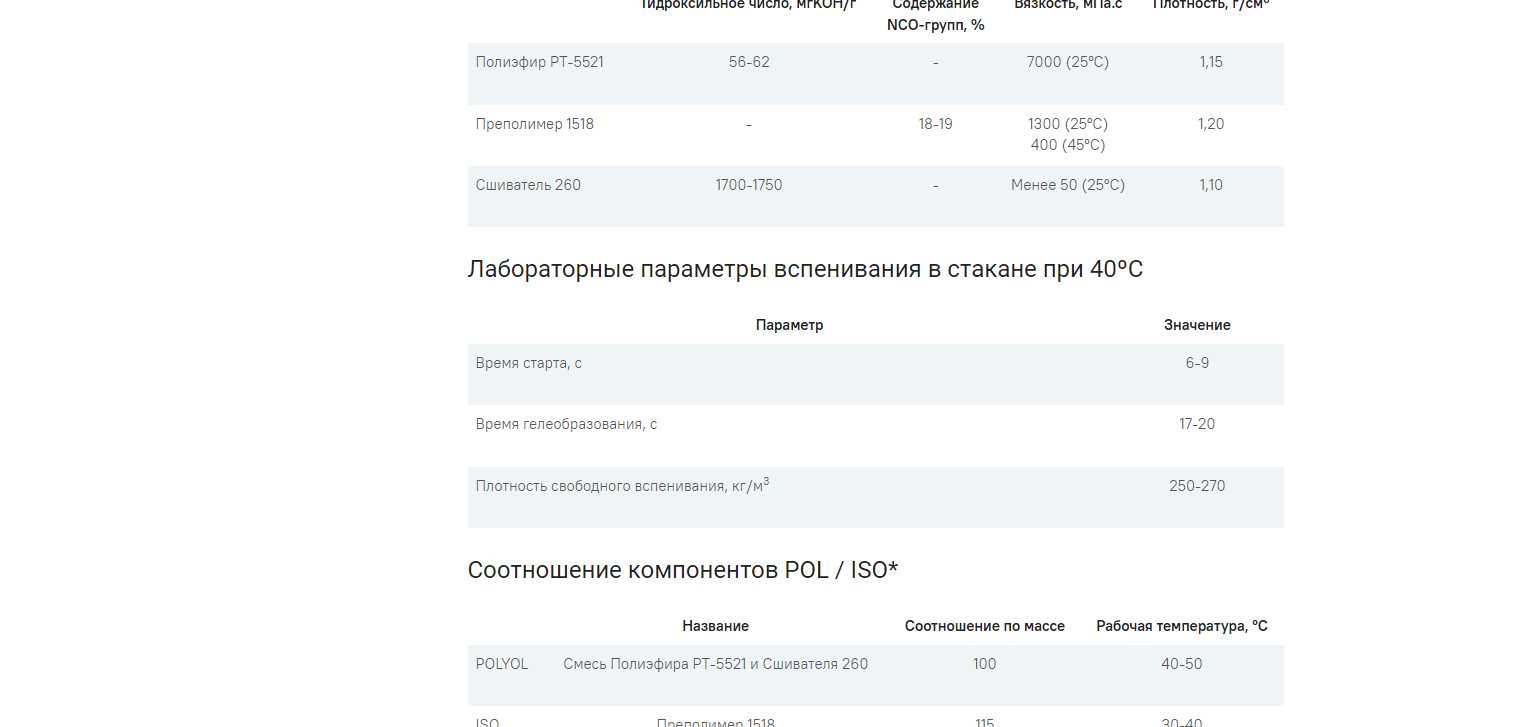Image resolution: width=1520 pixels, height=727 pixels.
Task: Click viscosity value '400 (45°C)'
Action: tap(1068, 145)
